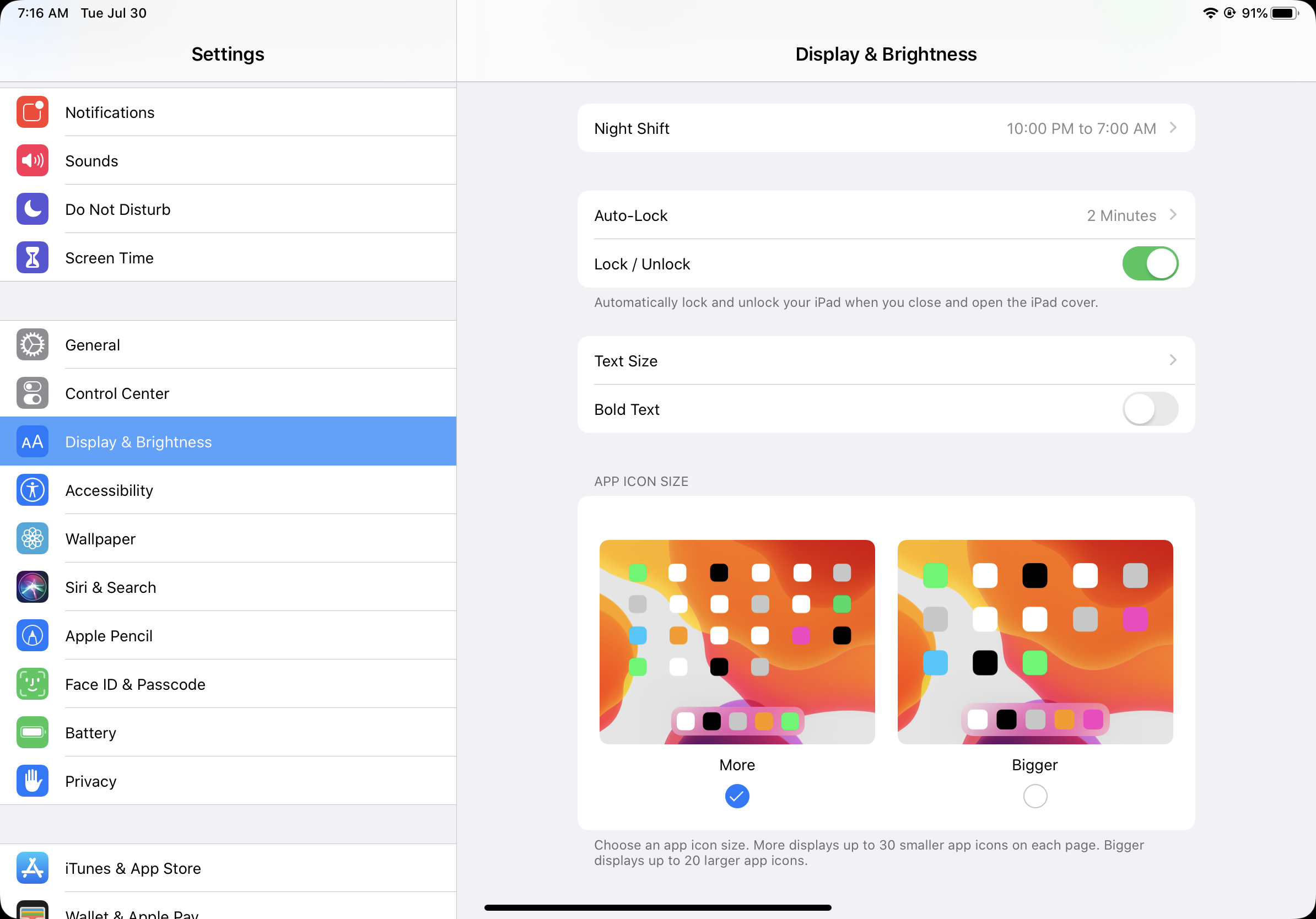Disable the Lock / Unlock toggle
Screen dimensions: 1316x919
click(x=1150, y=263)
